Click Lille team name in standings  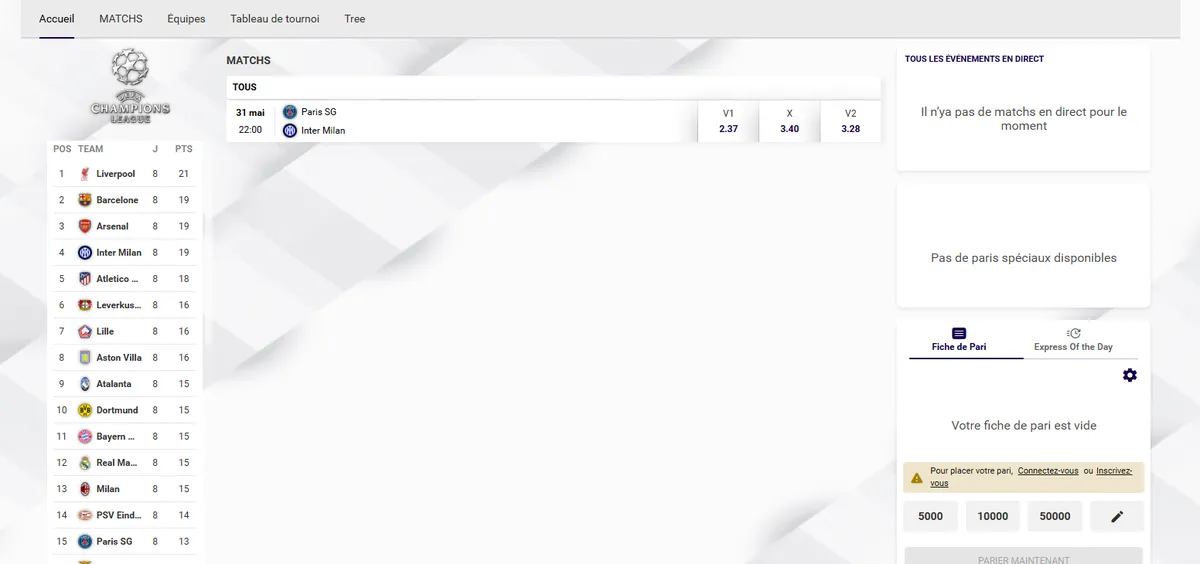point(105,331)
